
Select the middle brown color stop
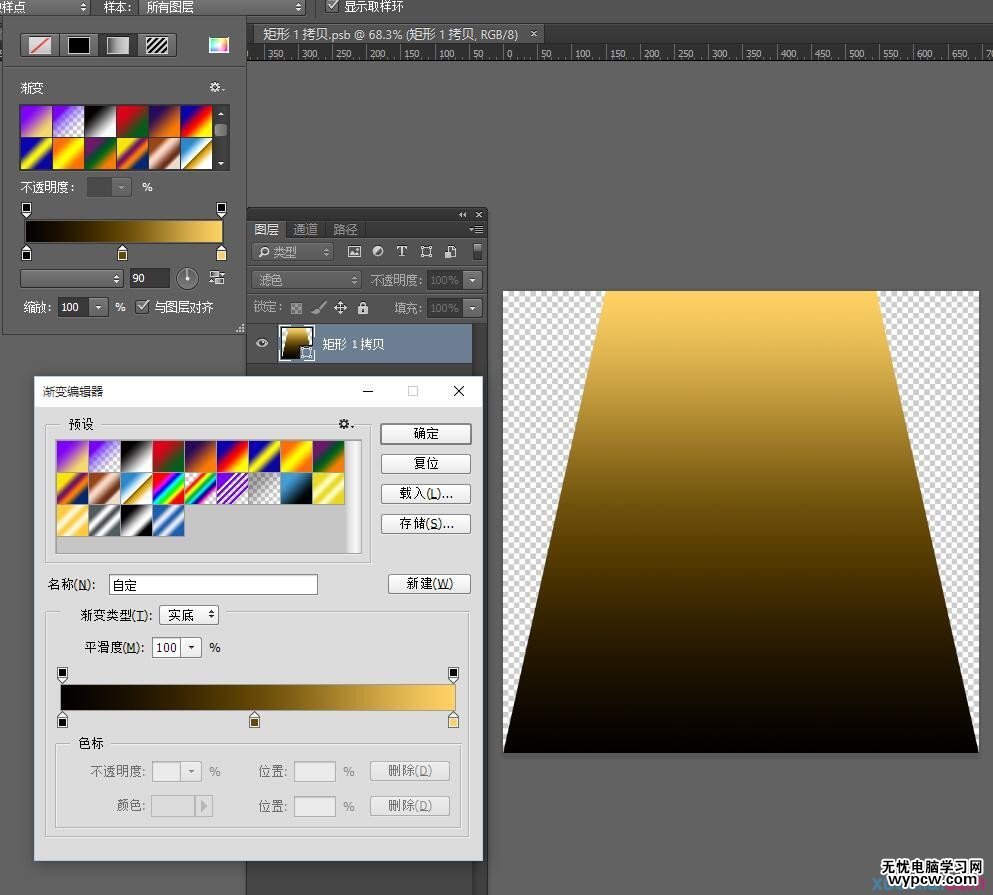click(255, 720)
